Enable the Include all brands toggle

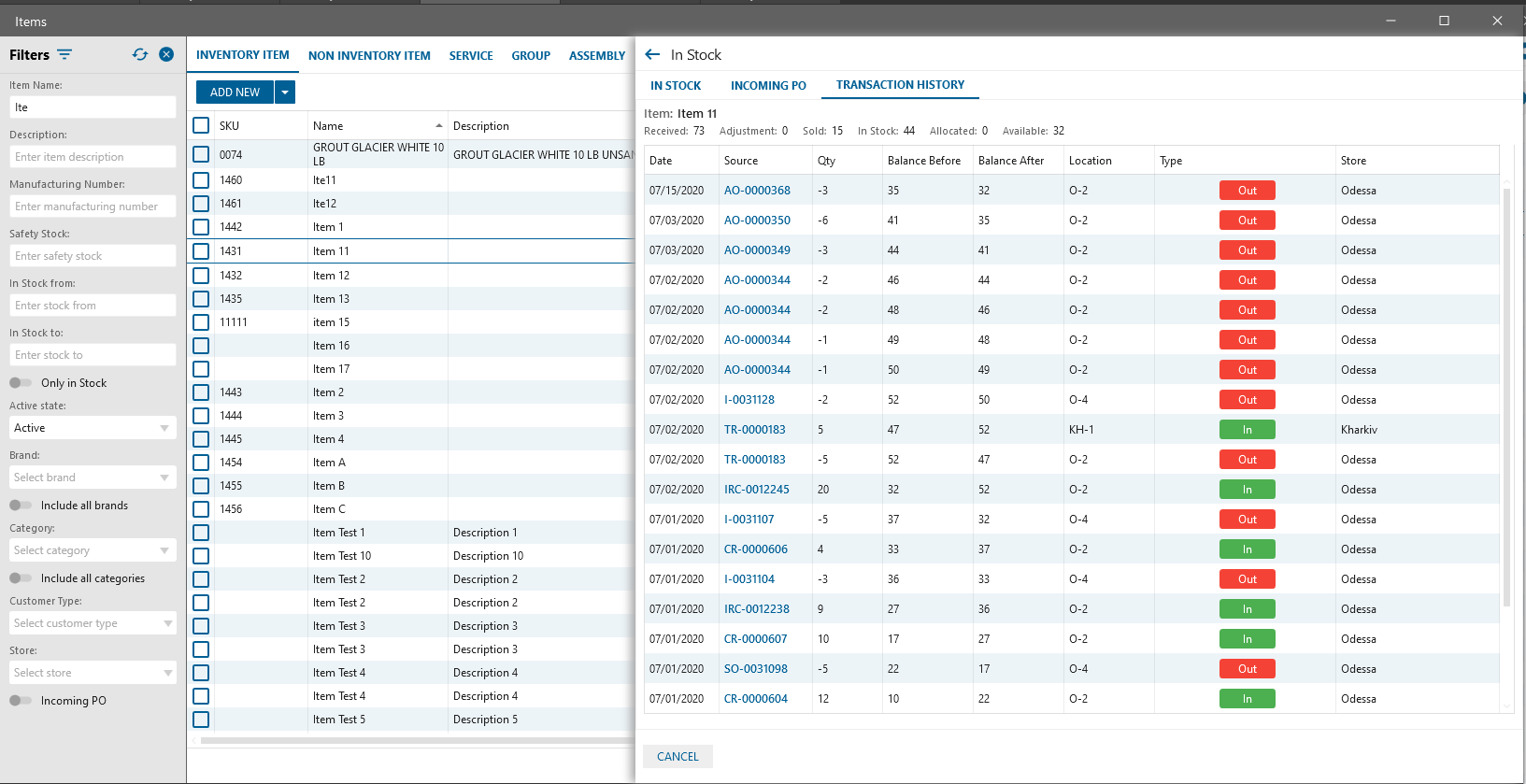[21, 506]
